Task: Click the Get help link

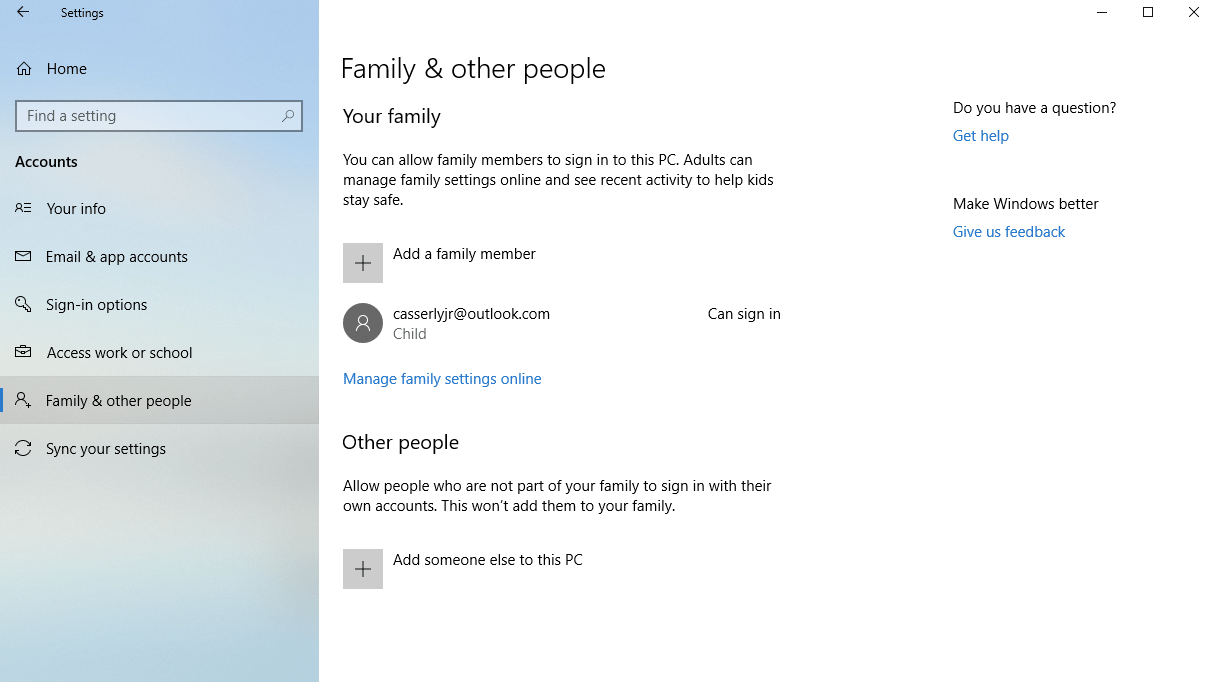Action: tap(980, 135)
